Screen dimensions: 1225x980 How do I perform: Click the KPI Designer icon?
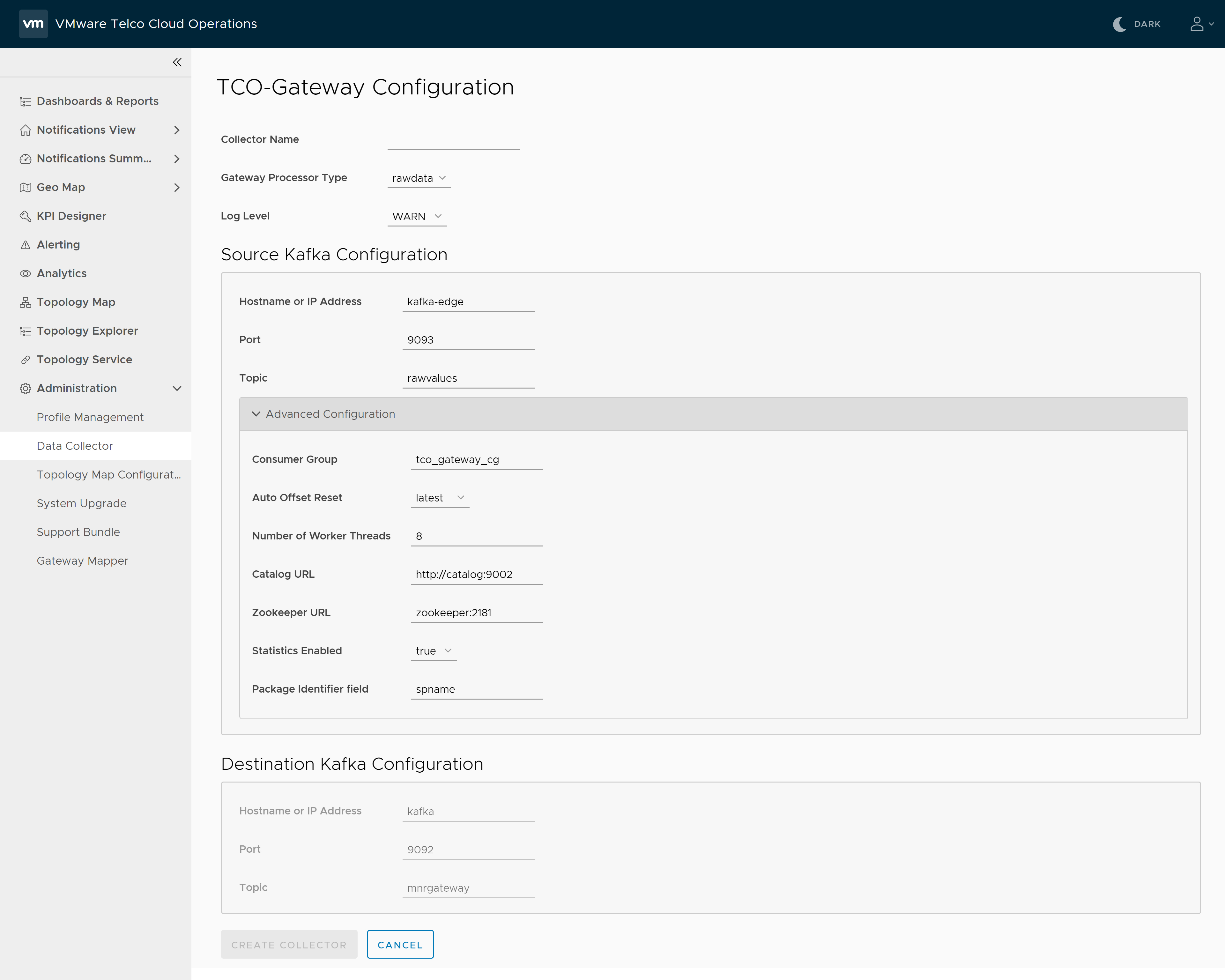tap(25, 215)
